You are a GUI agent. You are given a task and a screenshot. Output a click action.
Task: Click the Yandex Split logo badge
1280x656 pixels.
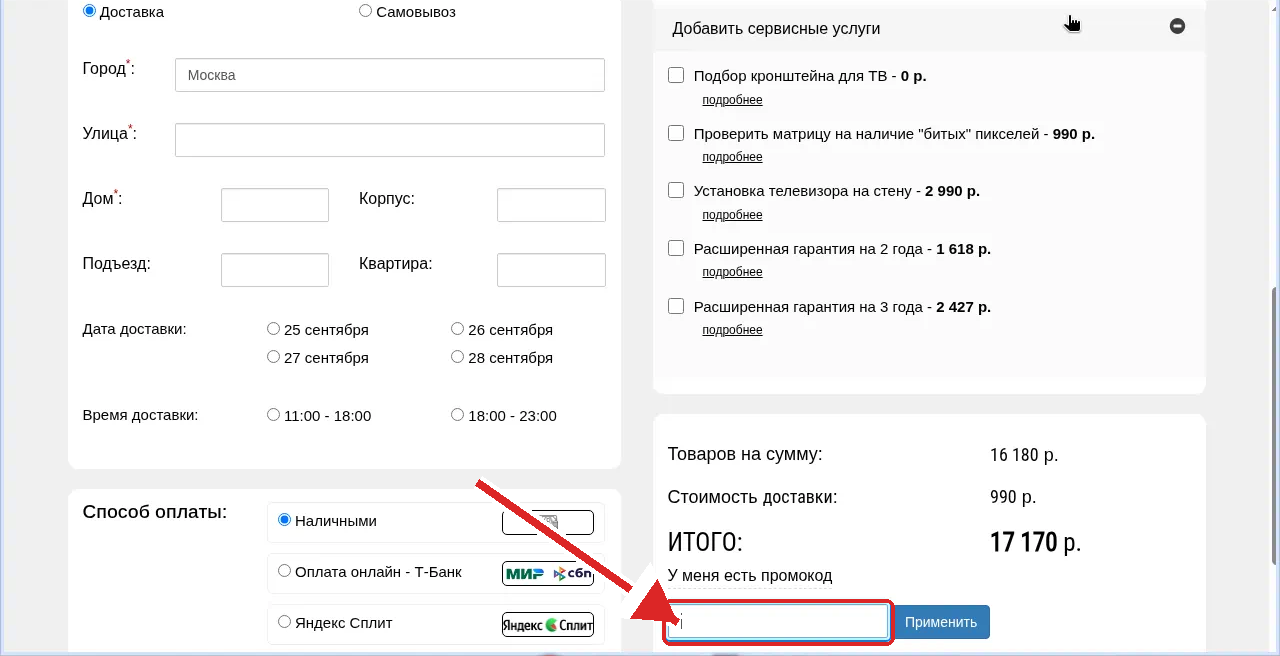click(x=547, y=624)
